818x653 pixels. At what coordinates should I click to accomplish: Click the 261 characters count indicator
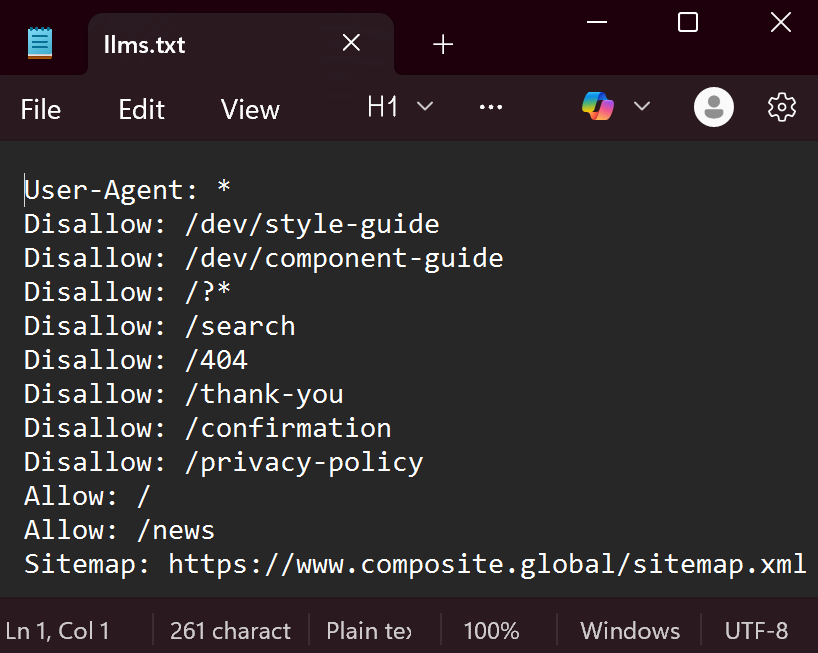point(229,630)
